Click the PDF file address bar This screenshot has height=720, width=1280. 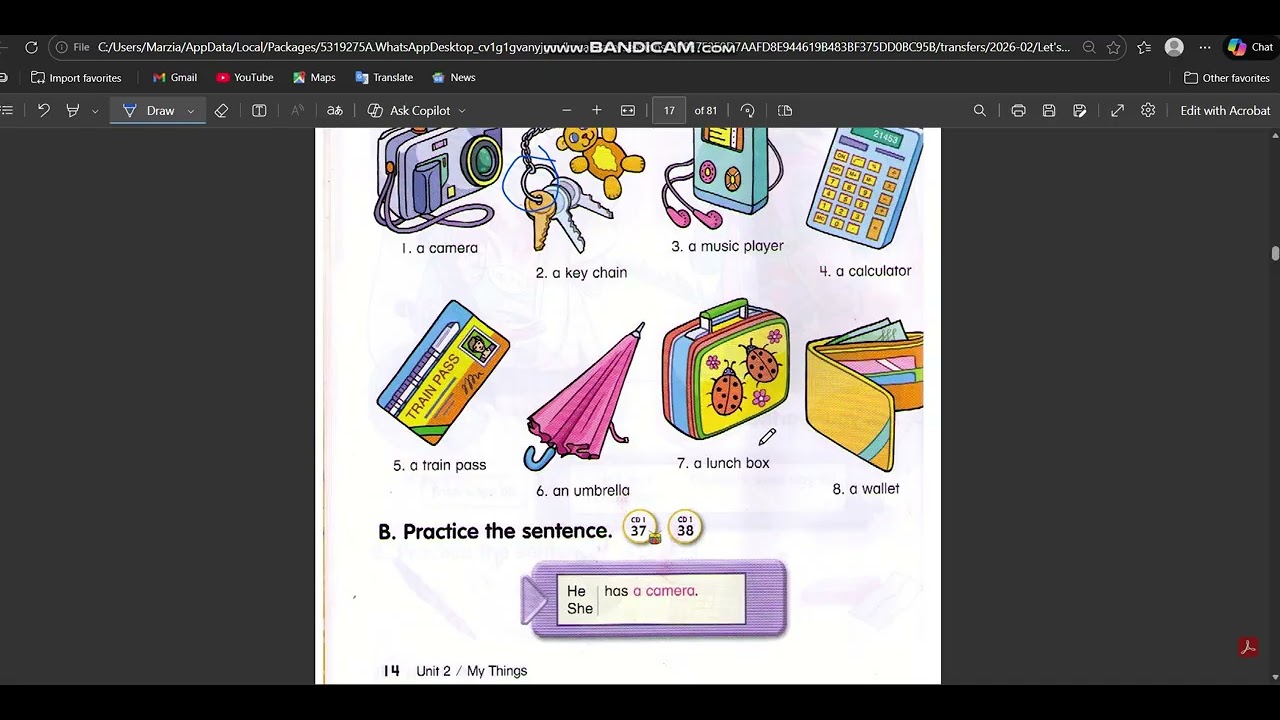pos(583,47)
